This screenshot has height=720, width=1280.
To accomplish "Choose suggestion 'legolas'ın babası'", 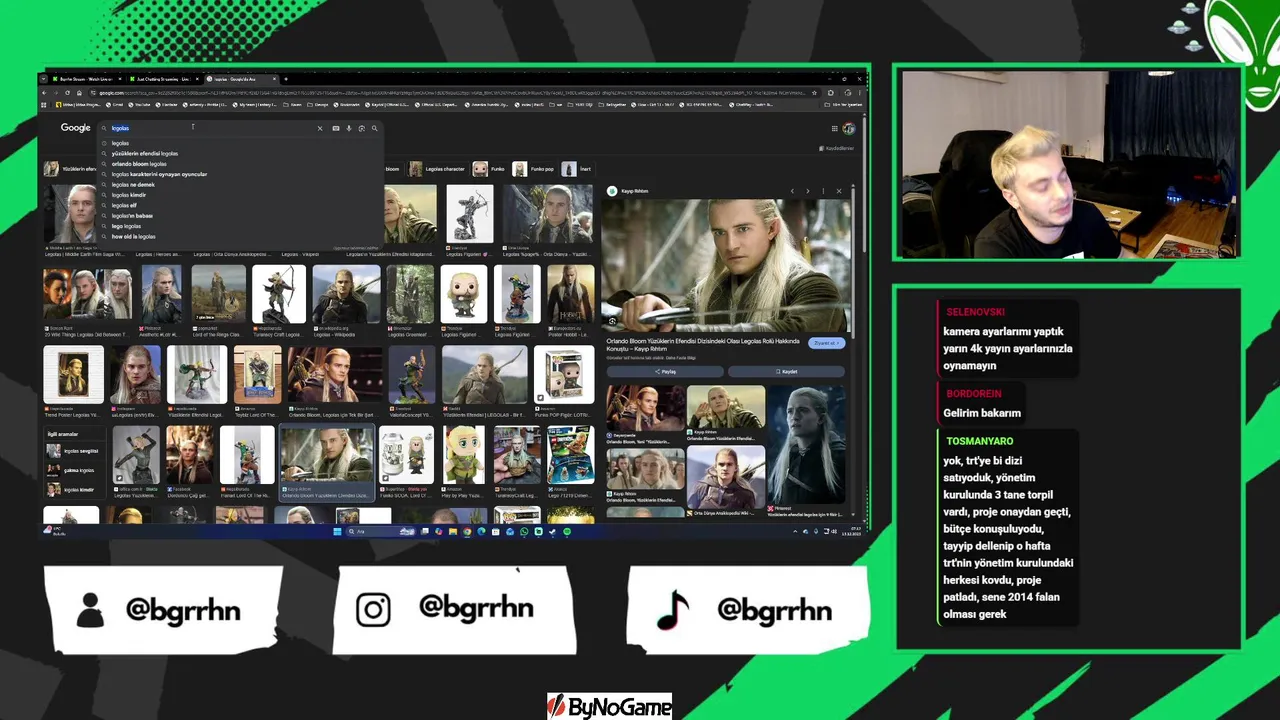I will coord(132,216).
